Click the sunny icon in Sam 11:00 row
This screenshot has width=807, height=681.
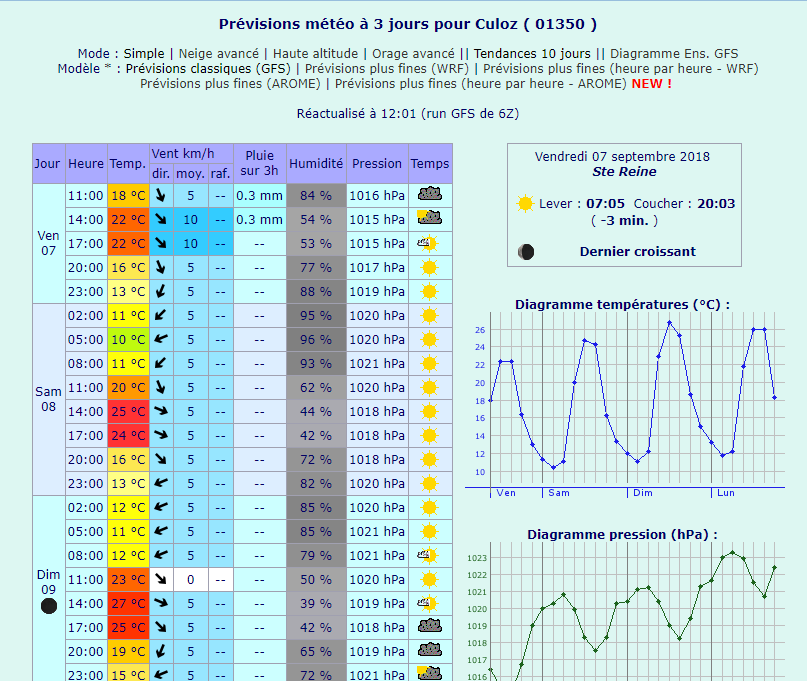tap(429, 388)
